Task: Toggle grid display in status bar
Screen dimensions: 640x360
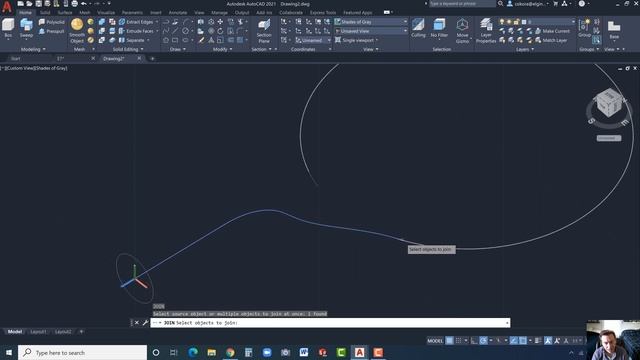Action: click(449, 340)
